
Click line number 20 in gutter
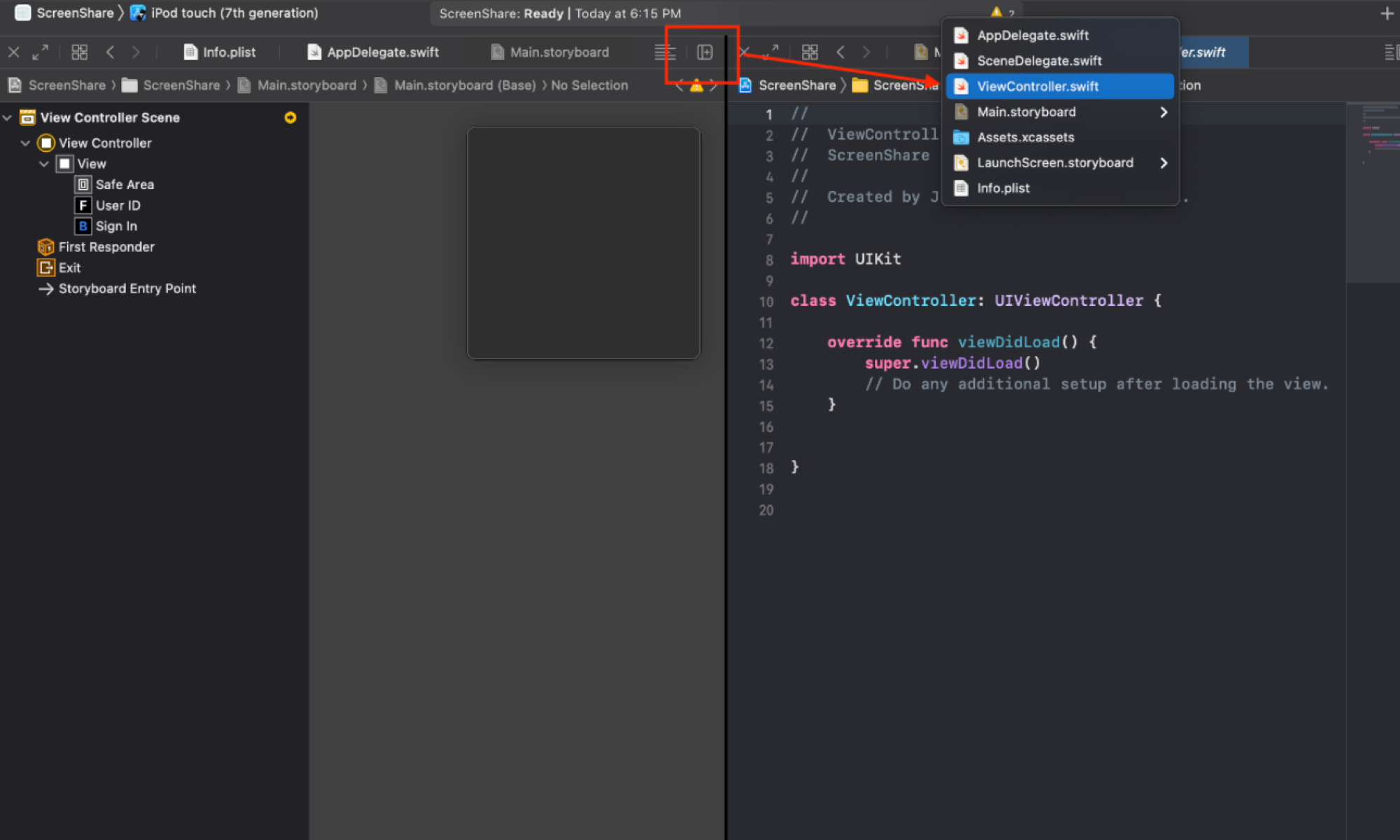[766, 510]
